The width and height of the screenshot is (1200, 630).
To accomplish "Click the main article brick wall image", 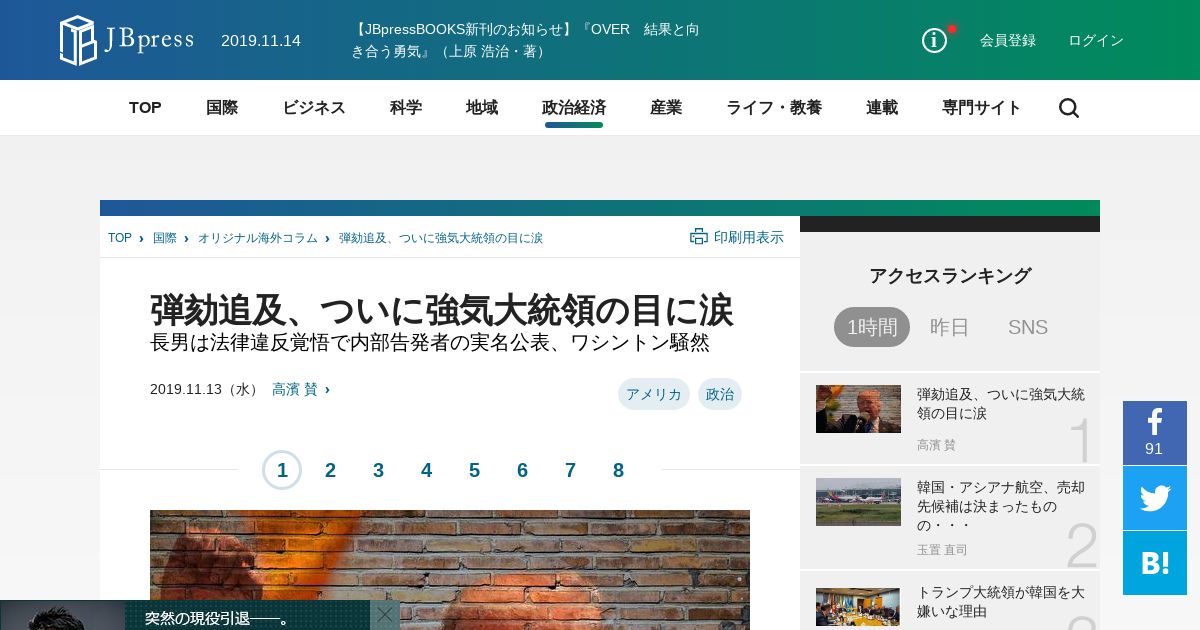I will pyautogui.click(x=450, y=570).
